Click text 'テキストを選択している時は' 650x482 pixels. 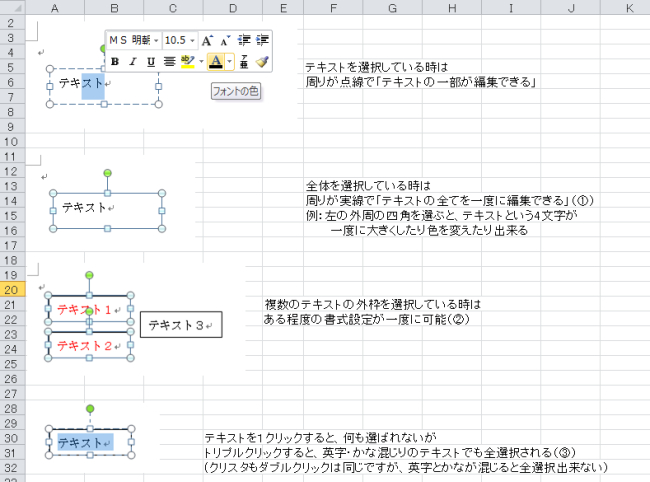[x=377, y=67]
